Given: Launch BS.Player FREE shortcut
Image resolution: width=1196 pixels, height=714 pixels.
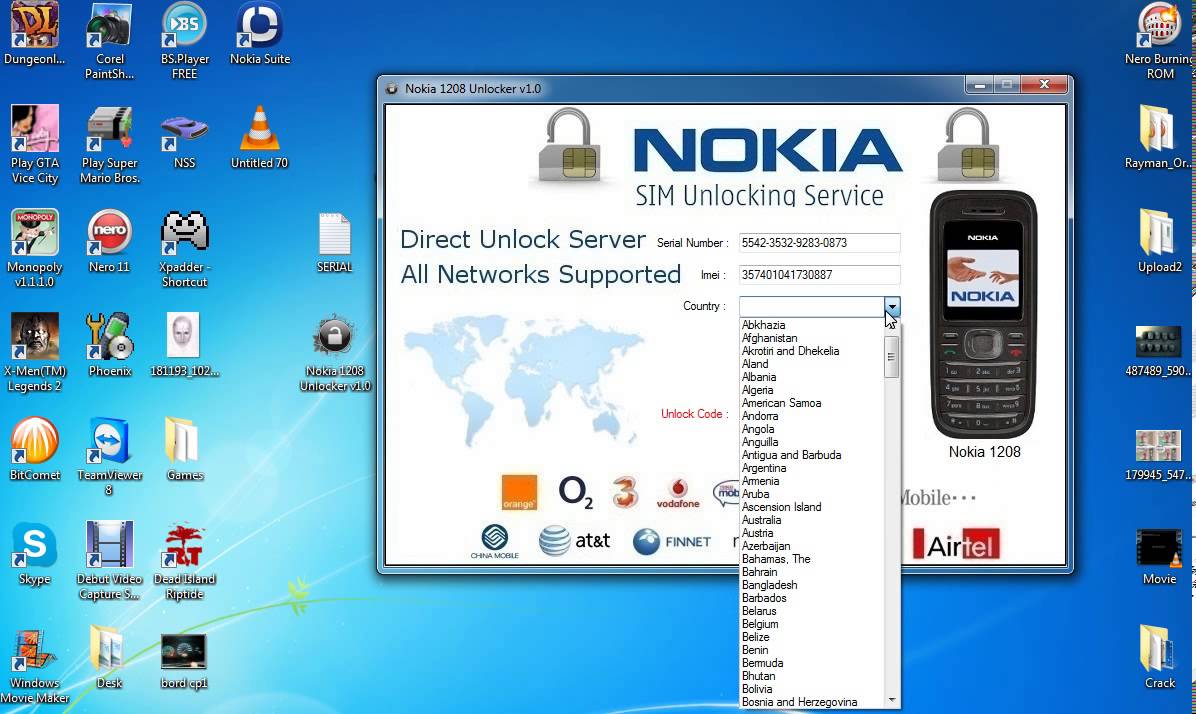Looking at the screenshot, I should pos(184,41).
